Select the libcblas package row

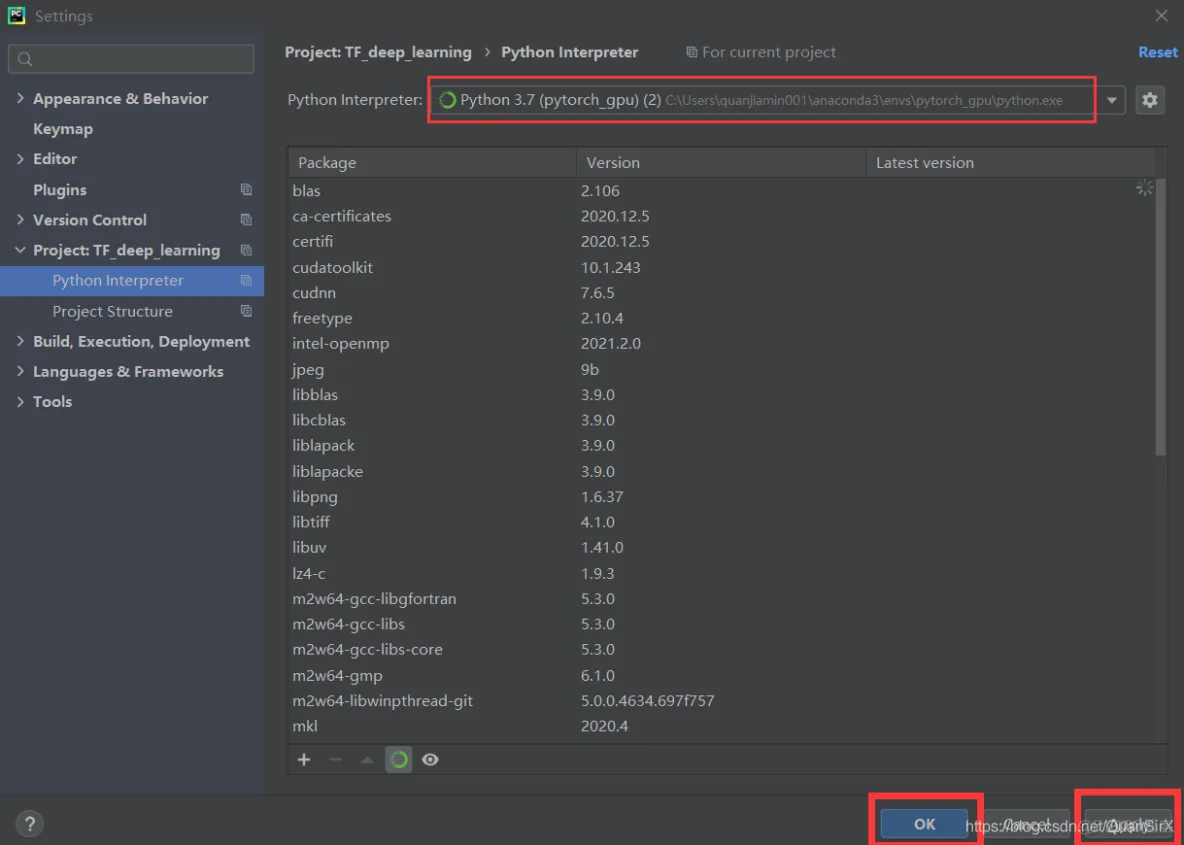tap(721, 420)
